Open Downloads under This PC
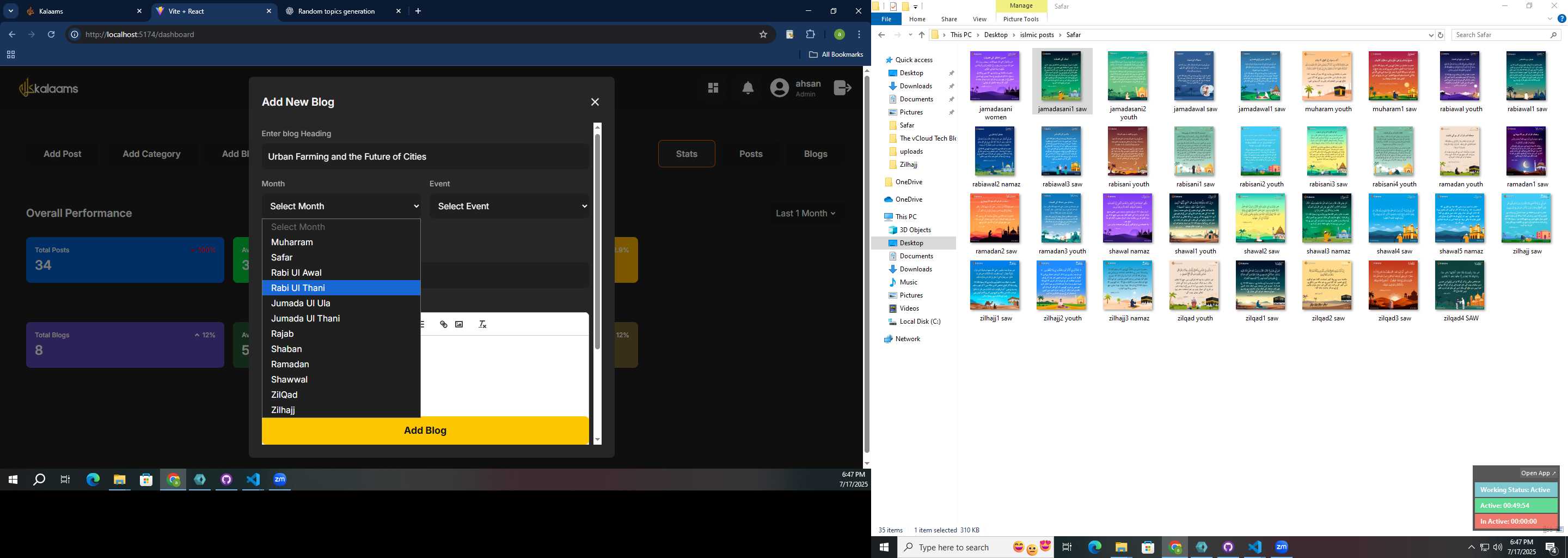 (915, 269)
